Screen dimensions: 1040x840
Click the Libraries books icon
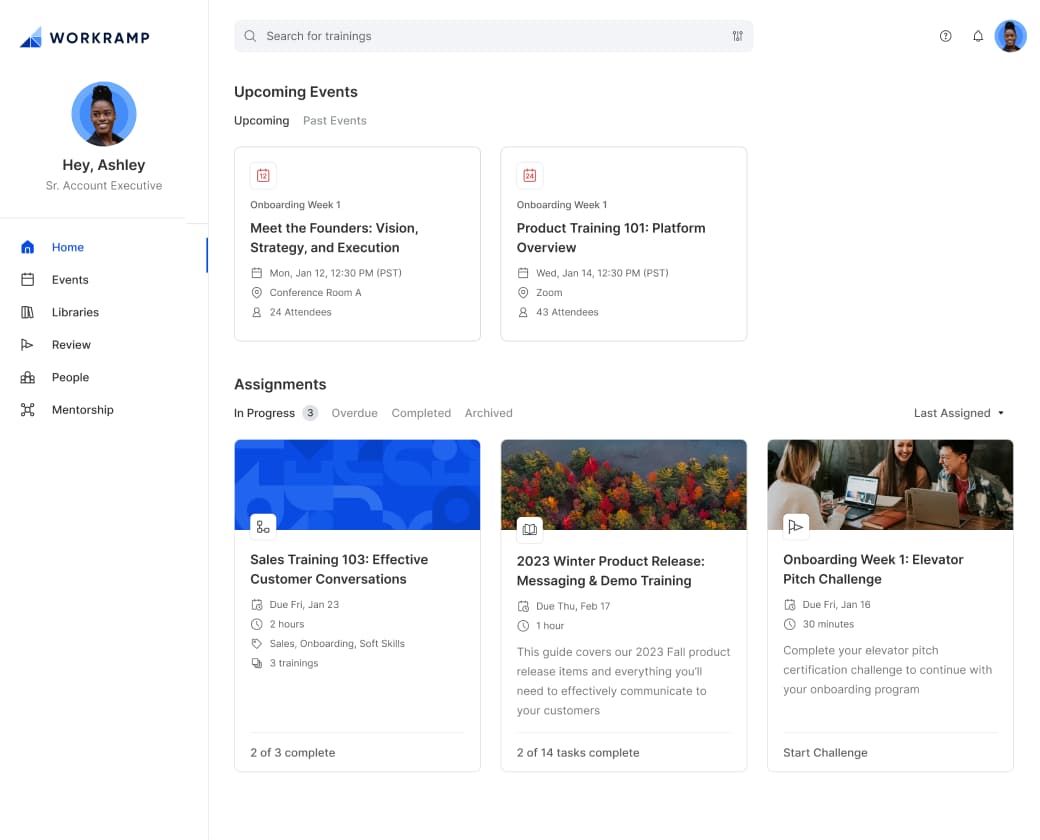coord(28,312)
